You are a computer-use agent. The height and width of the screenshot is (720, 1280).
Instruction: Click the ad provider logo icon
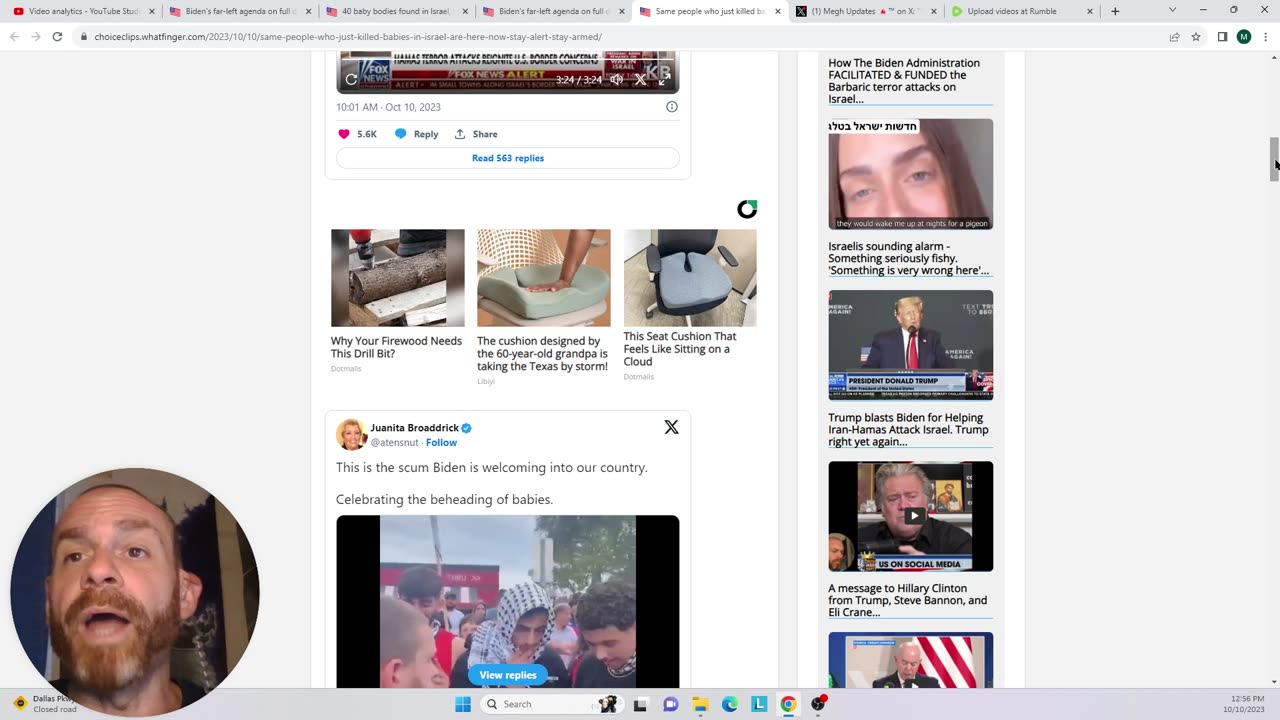(747, 209)
